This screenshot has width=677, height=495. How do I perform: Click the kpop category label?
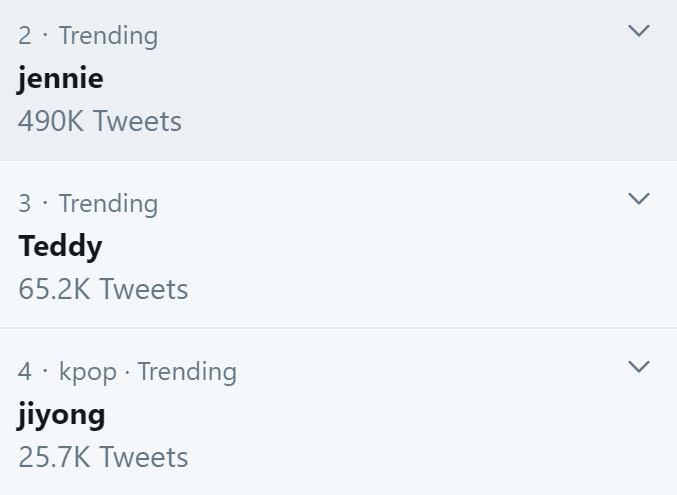pos(87,372)
